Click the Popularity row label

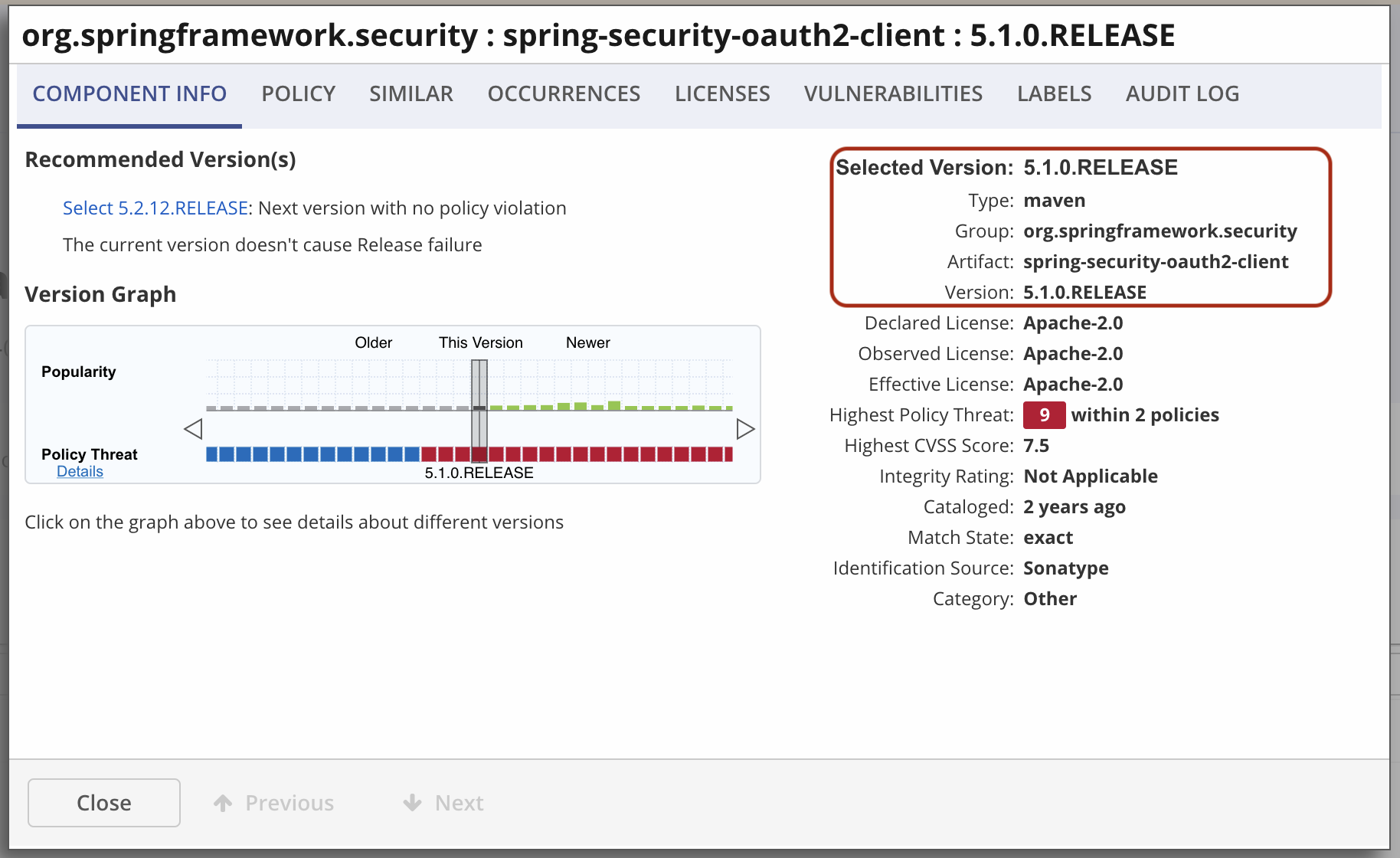(79, 372)
